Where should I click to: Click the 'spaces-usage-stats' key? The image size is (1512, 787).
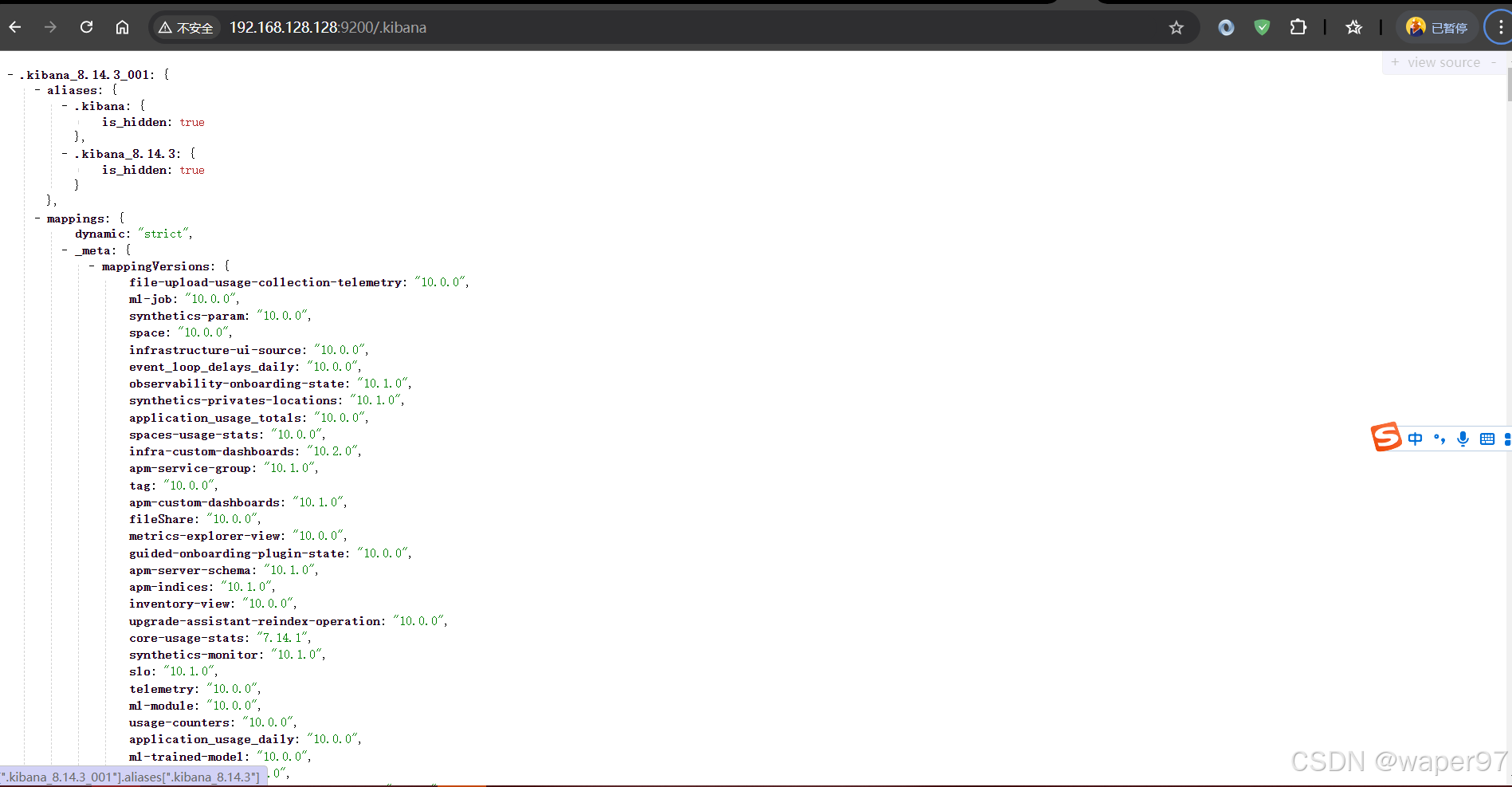pyautogui.click(x=194, y=435)
